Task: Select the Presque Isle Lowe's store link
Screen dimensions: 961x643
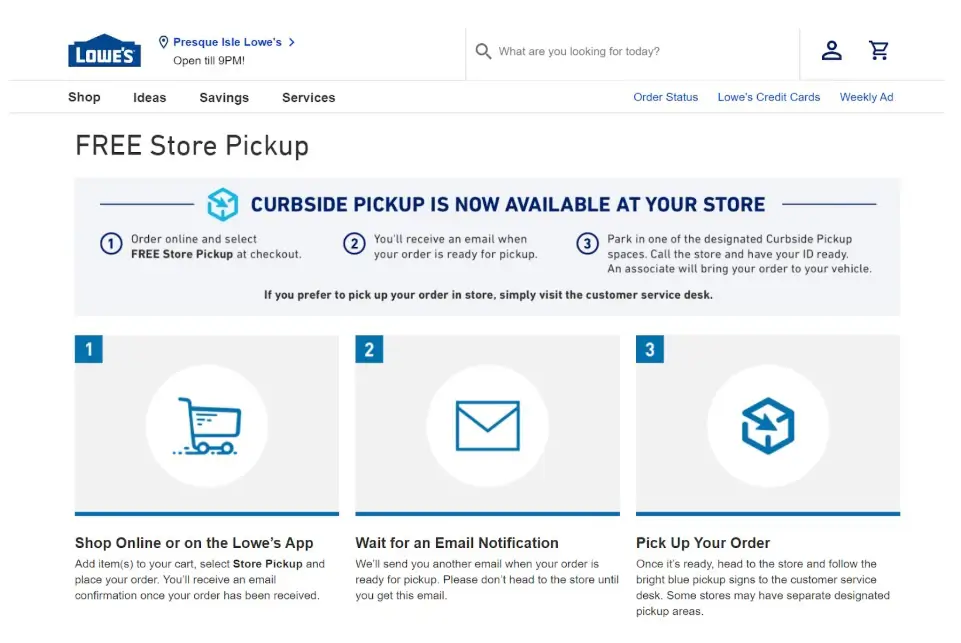Action: [x=227, y=42]
